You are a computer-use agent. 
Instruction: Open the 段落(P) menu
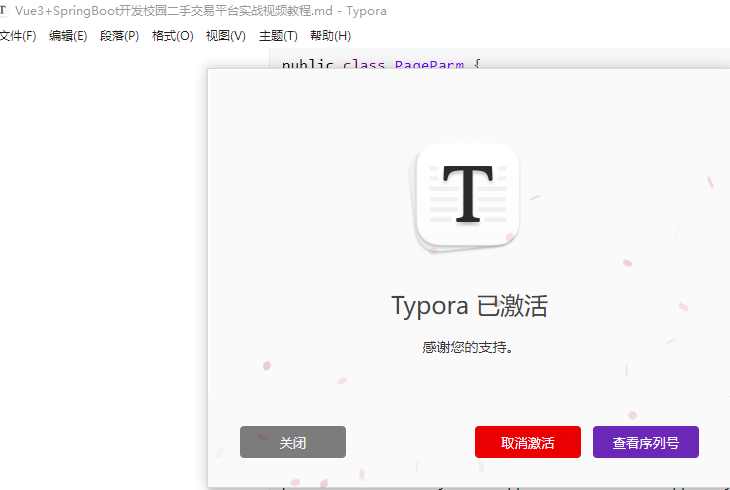click(120, 36)
